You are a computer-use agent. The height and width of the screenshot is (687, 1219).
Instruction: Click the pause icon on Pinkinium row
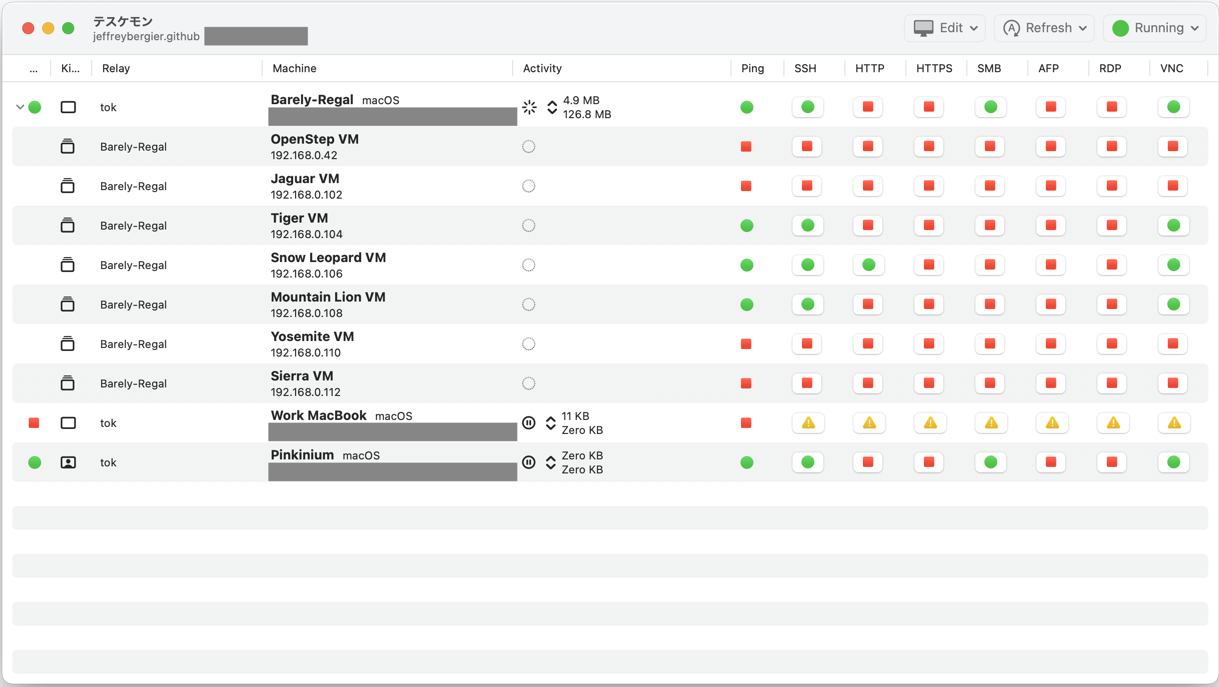pyautogui.click(x=529, y=462)
